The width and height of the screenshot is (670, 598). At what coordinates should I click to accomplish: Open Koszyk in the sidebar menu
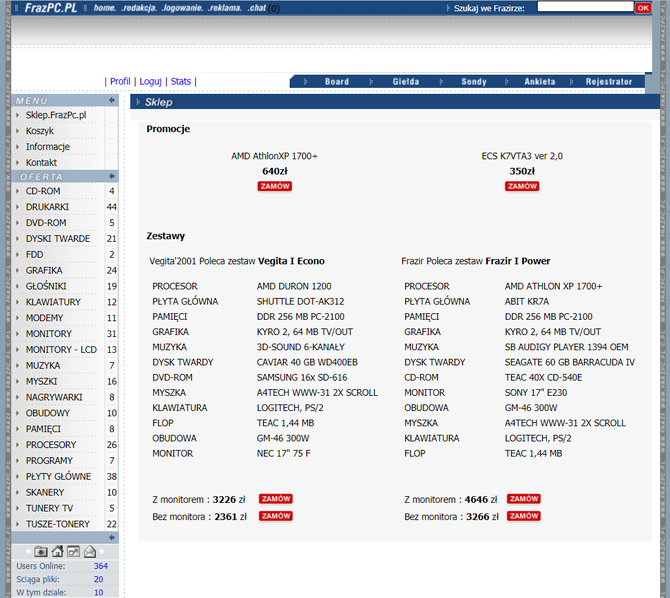pos(40,131)
